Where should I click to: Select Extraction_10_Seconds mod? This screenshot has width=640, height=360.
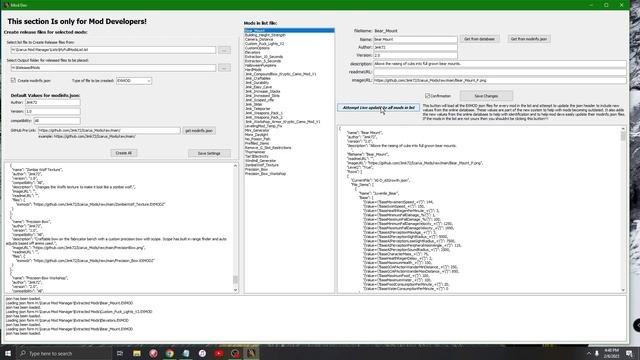[289, 57]
